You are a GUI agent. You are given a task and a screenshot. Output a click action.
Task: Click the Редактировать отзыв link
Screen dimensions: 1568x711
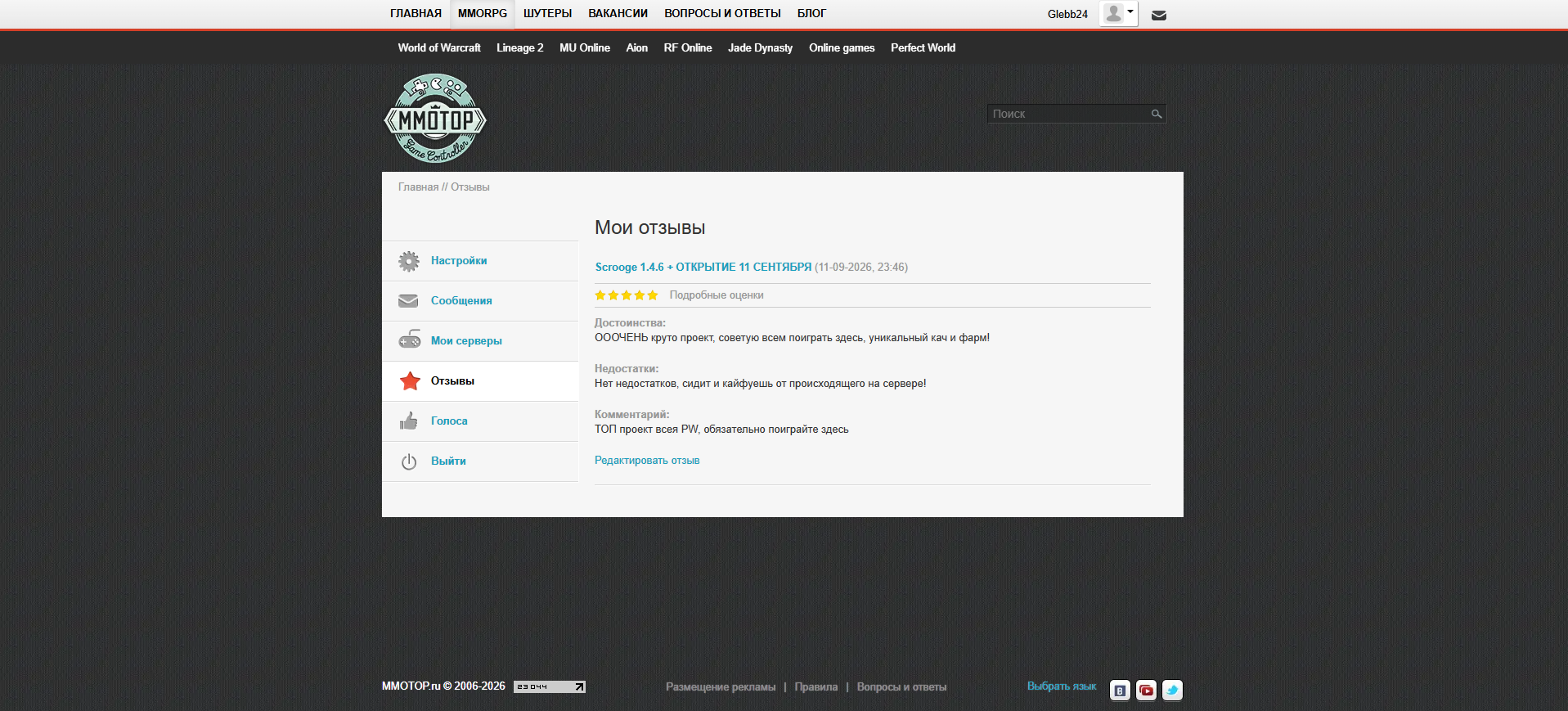pyautogui.click(x=647, y=461)
